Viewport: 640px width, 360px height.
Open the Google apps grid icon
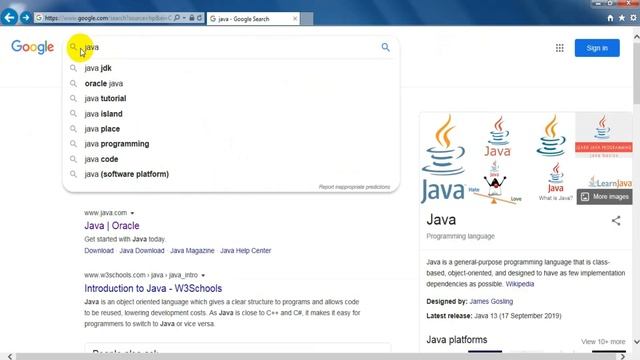pos(560,48)
